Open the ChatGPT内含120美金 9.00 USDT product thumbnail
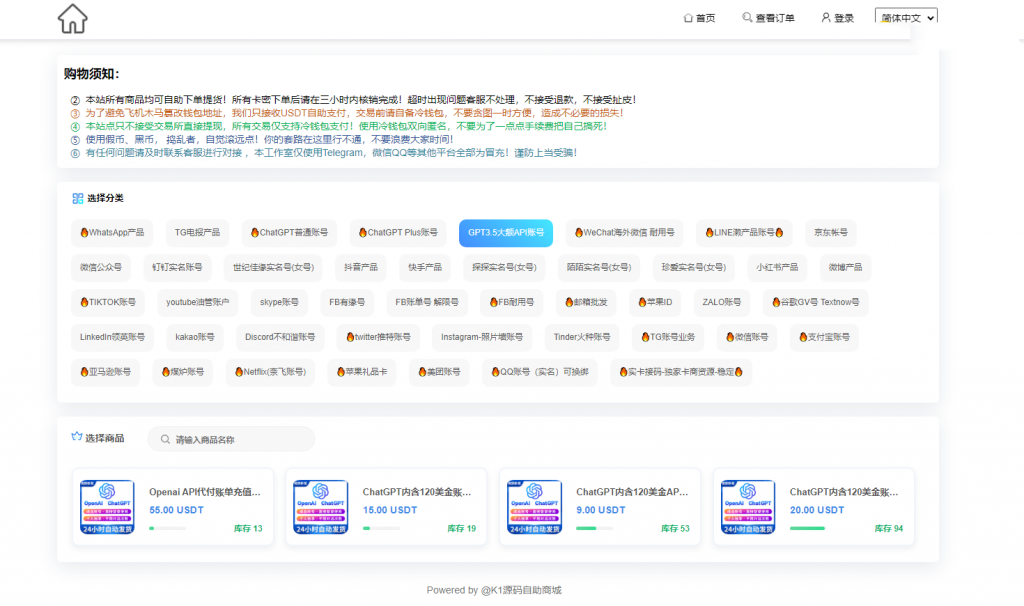Image resolution: width=1024 pixels, height=606 pixels. (x=534, y=505)
